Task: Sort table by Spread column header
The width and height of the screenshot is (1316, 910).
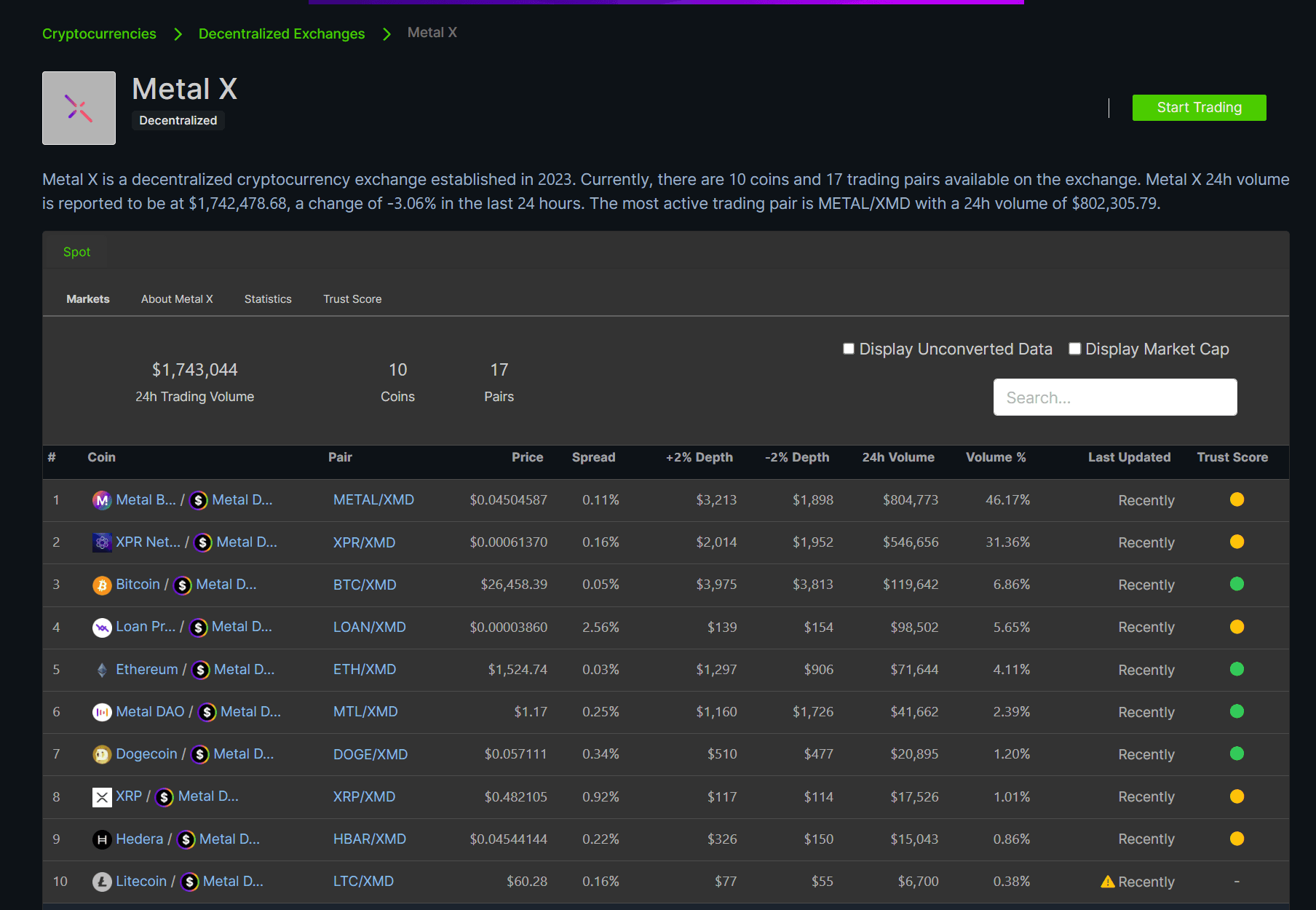Action: 593,457
